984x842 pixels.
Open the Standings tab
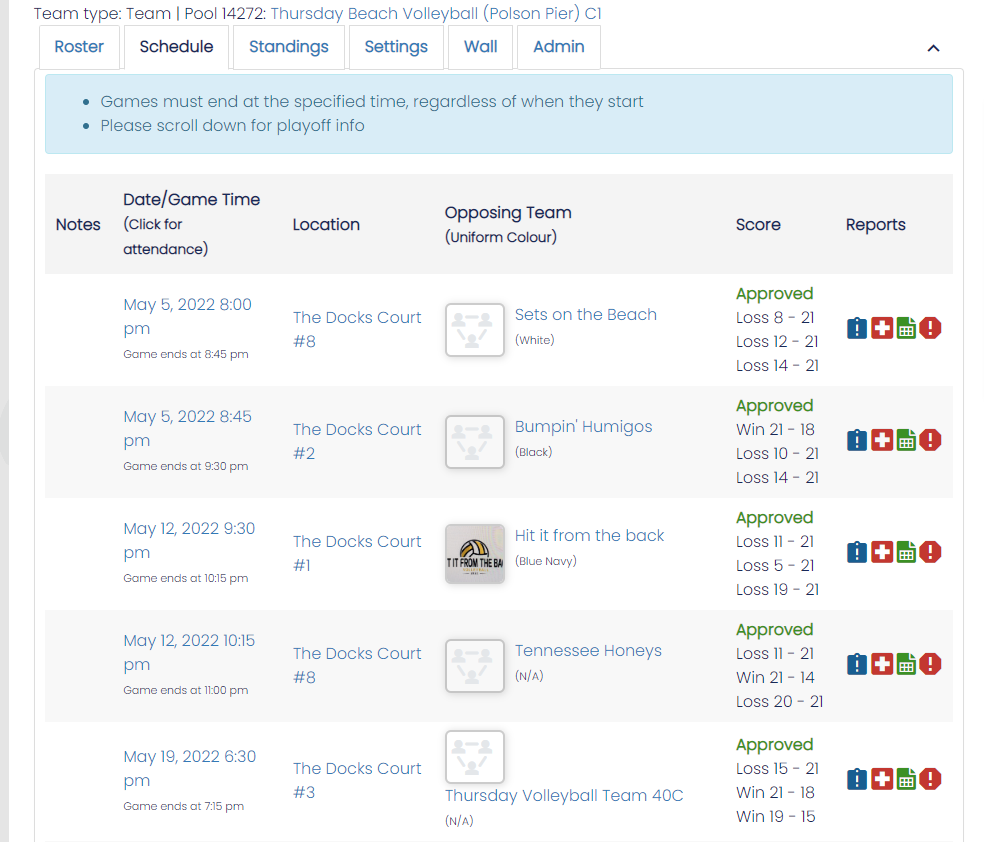pos(289,47)
